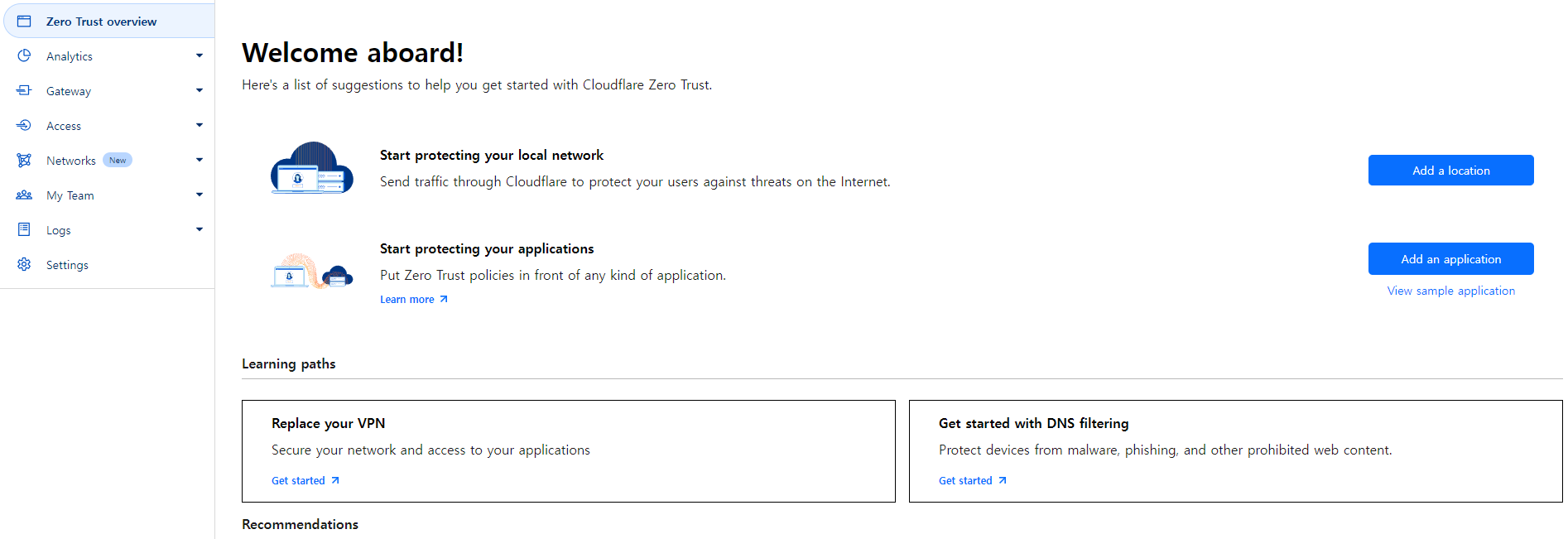Click arrow icon in Replace your VPN card
Viewport: 1568px width, 539px height.
coord(335,480)
